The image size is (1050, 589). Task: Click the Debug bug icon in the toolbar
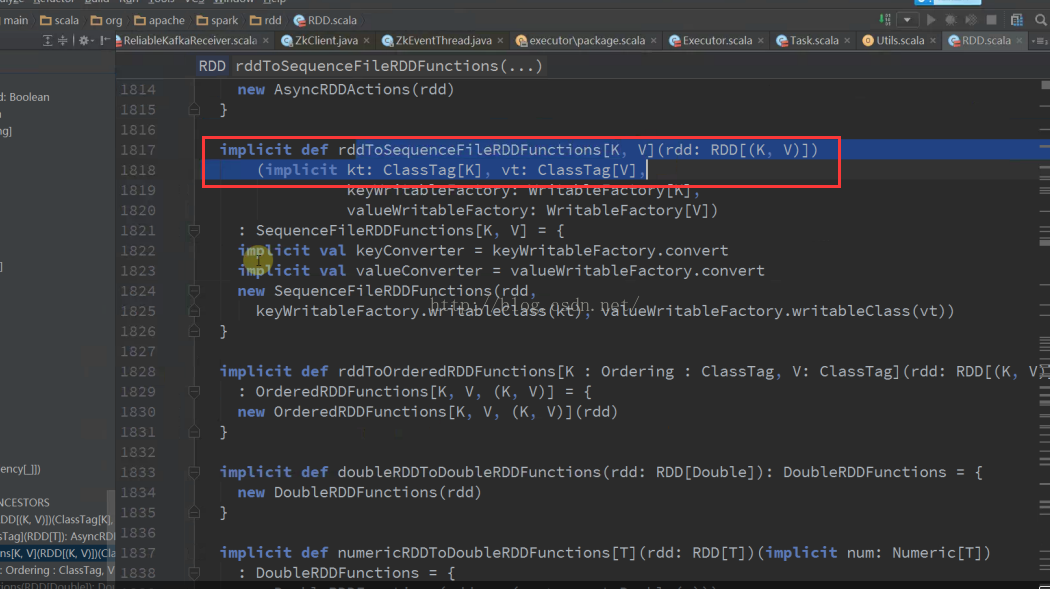[x=950, y=20]
